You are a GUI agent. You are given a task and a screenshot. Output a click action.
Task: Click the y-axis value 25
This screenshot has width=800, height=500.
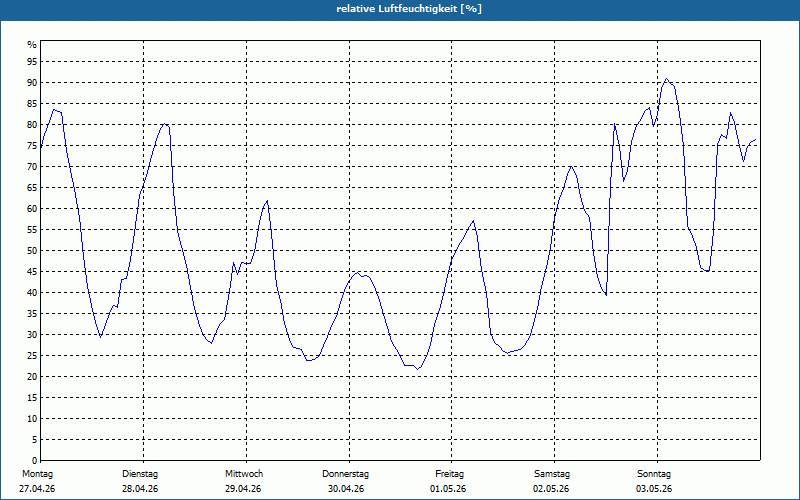point(32,356)
